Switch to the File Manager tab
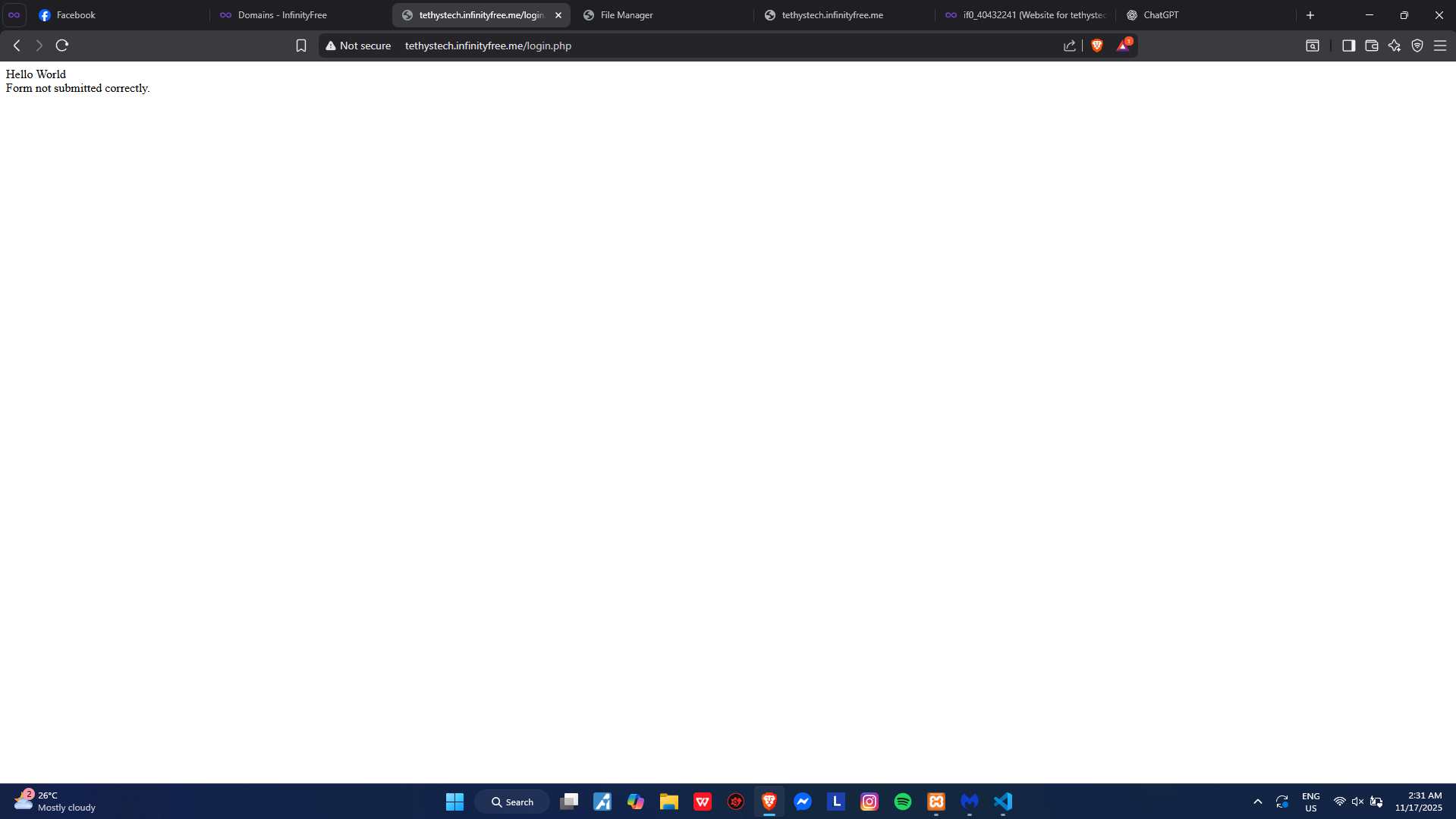This screenshot has width=1456, height=819. [x=626, y=15]
